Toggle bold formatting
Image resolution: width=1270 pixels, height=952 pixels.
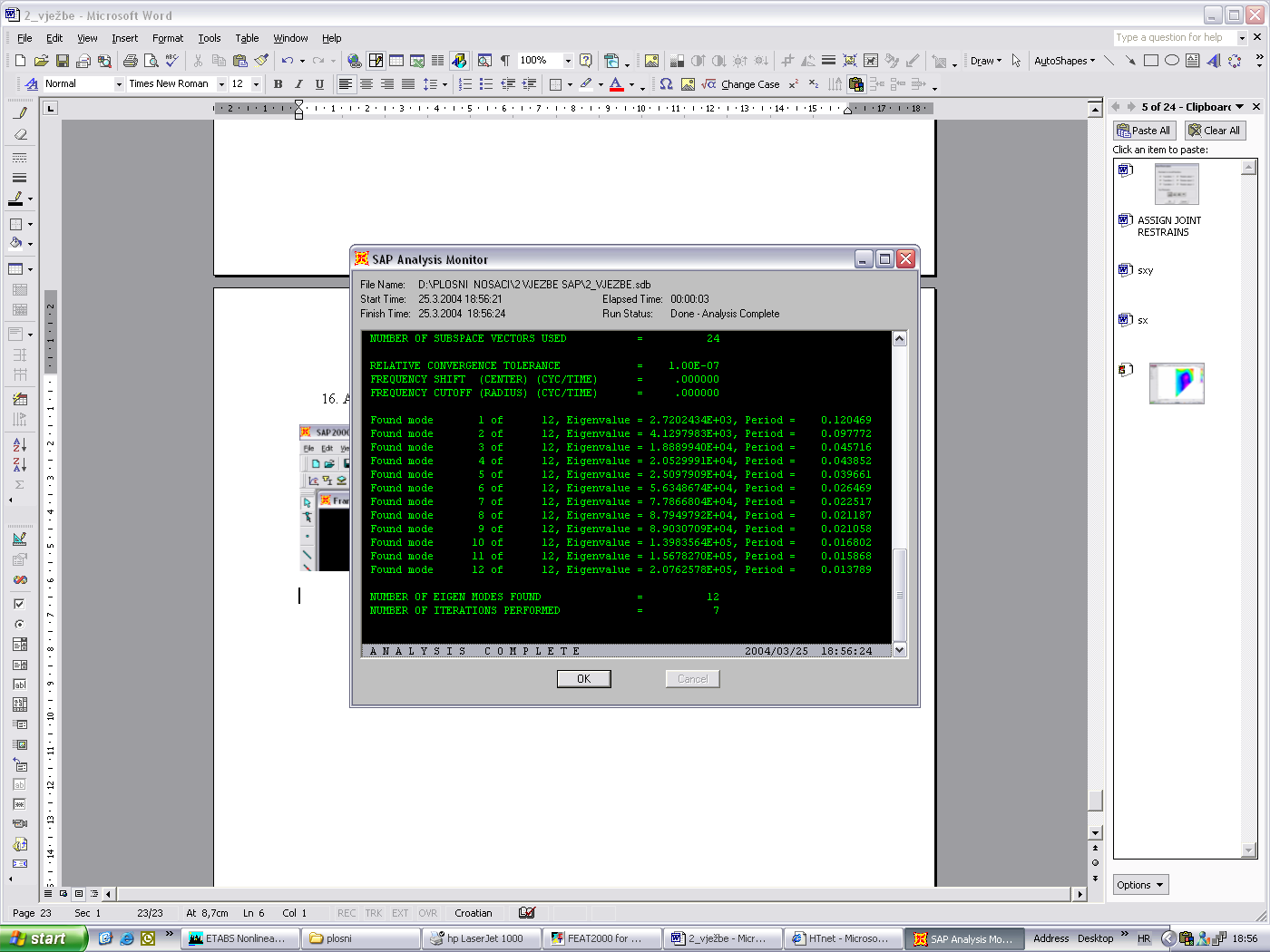(278, 84)
